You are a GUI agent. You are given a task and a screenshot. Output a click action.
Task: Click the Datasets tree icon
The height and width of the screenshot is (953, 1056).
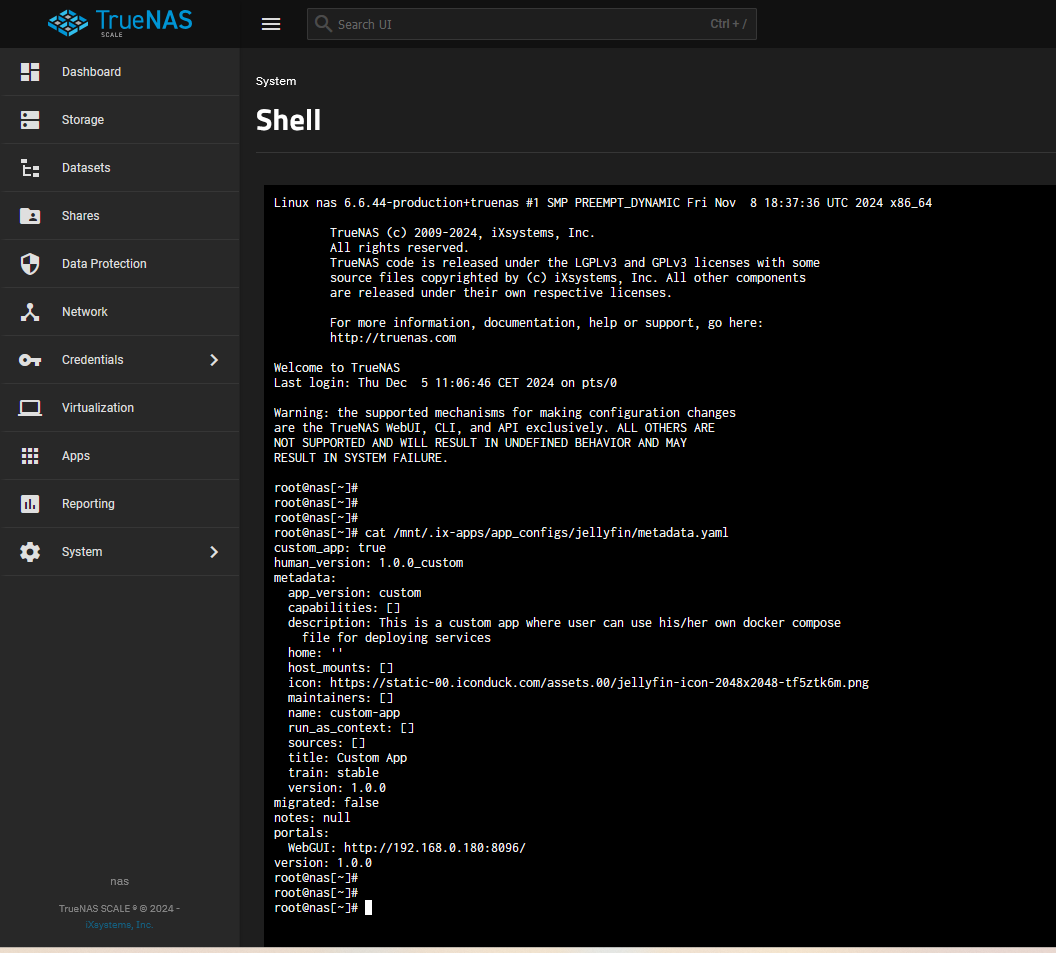pos(30,168)
